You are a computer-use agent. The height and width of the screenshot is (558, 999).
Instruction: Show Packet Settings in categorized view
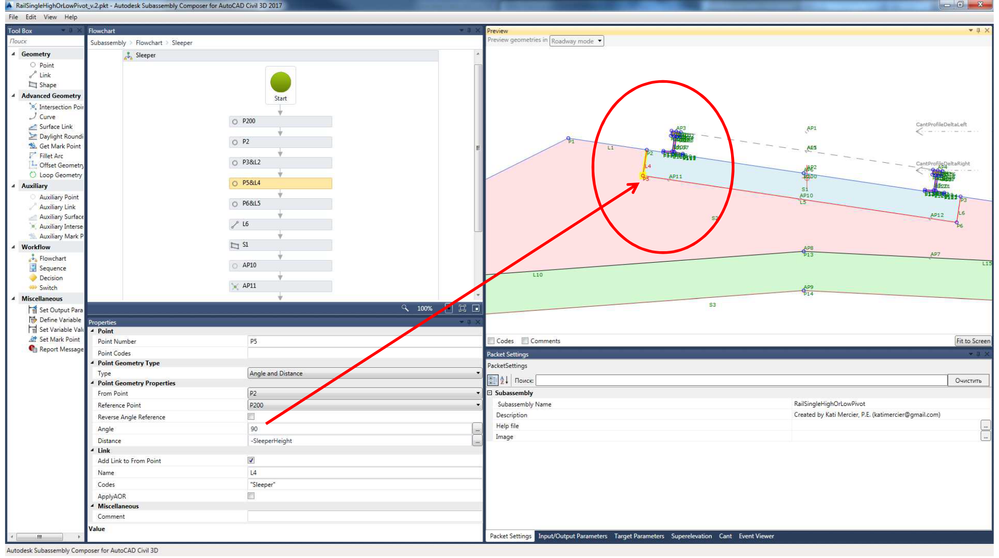coord(493,380)
